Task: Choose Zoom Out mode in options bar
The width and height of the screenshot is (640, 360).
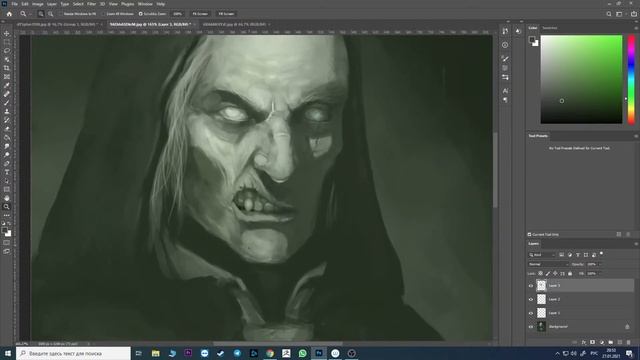Action: (x=51, y=14)
